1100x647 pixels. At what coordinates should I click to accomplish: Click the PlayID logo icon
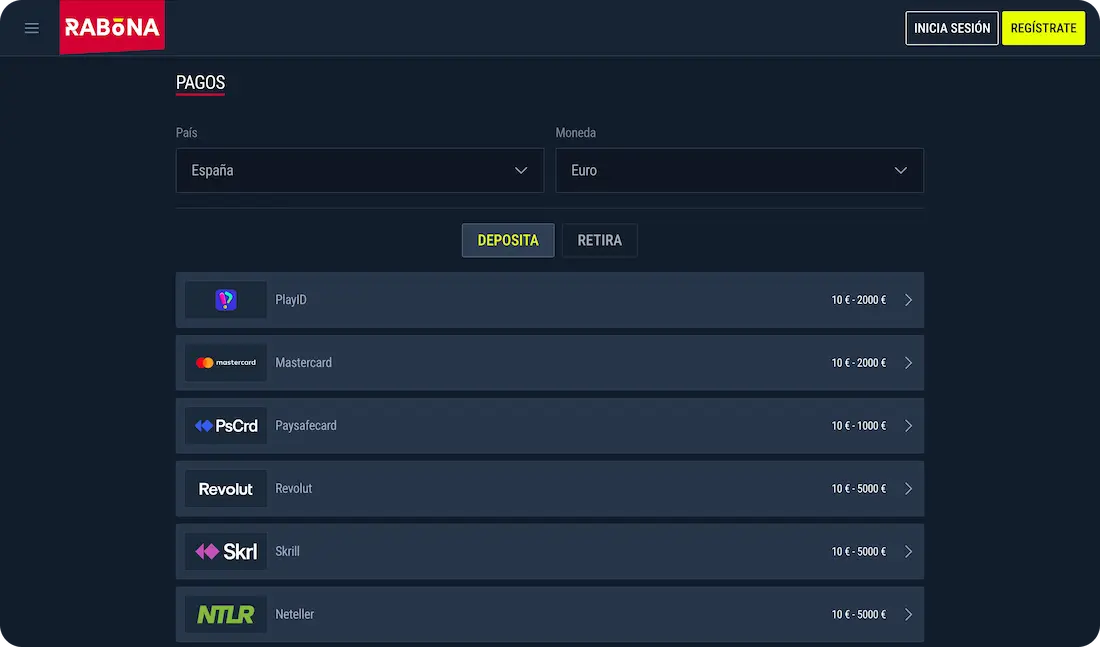point(226,300)
